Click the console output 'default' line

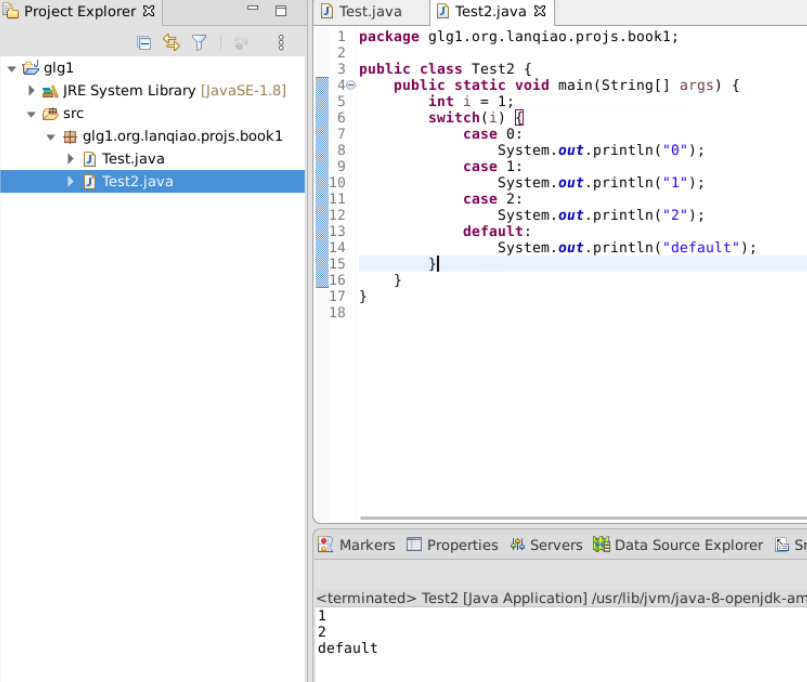[x=347, y=648]
